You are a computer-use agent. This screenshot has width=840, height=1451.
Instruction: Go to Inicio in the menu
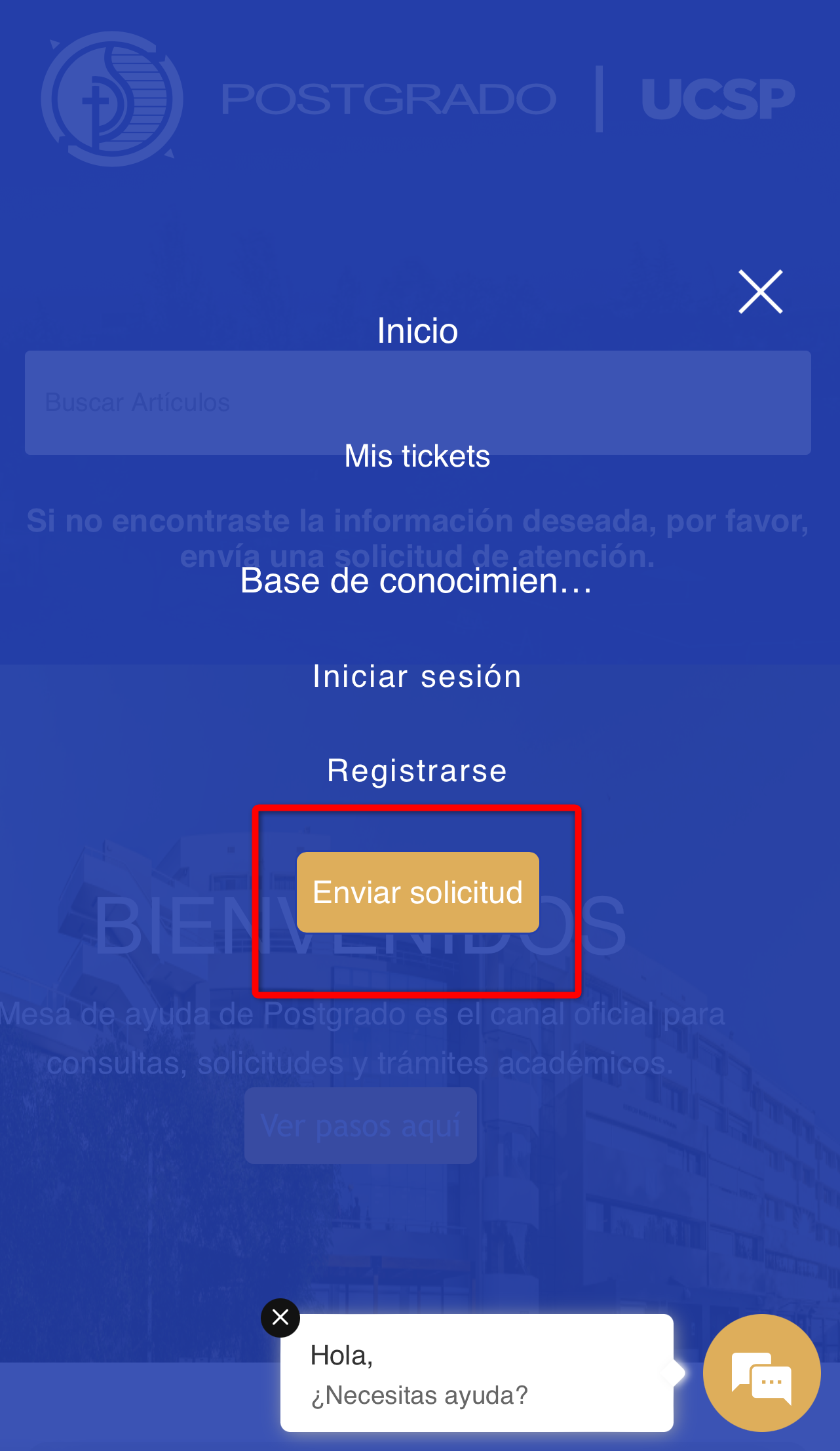(x=417, y=331)
